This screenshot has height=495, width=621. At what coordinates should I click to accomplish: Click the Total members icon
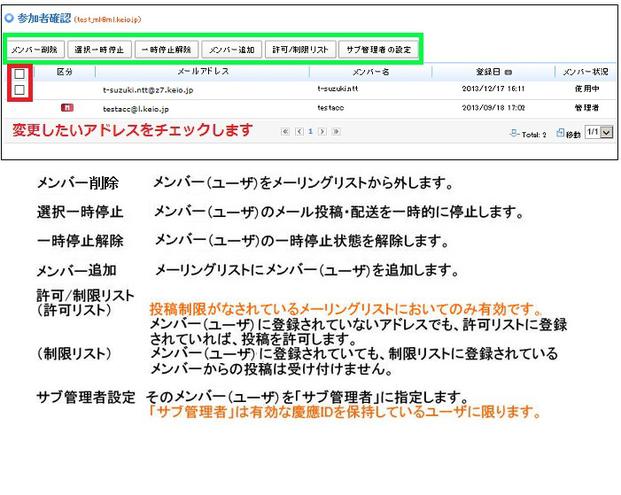513,132
